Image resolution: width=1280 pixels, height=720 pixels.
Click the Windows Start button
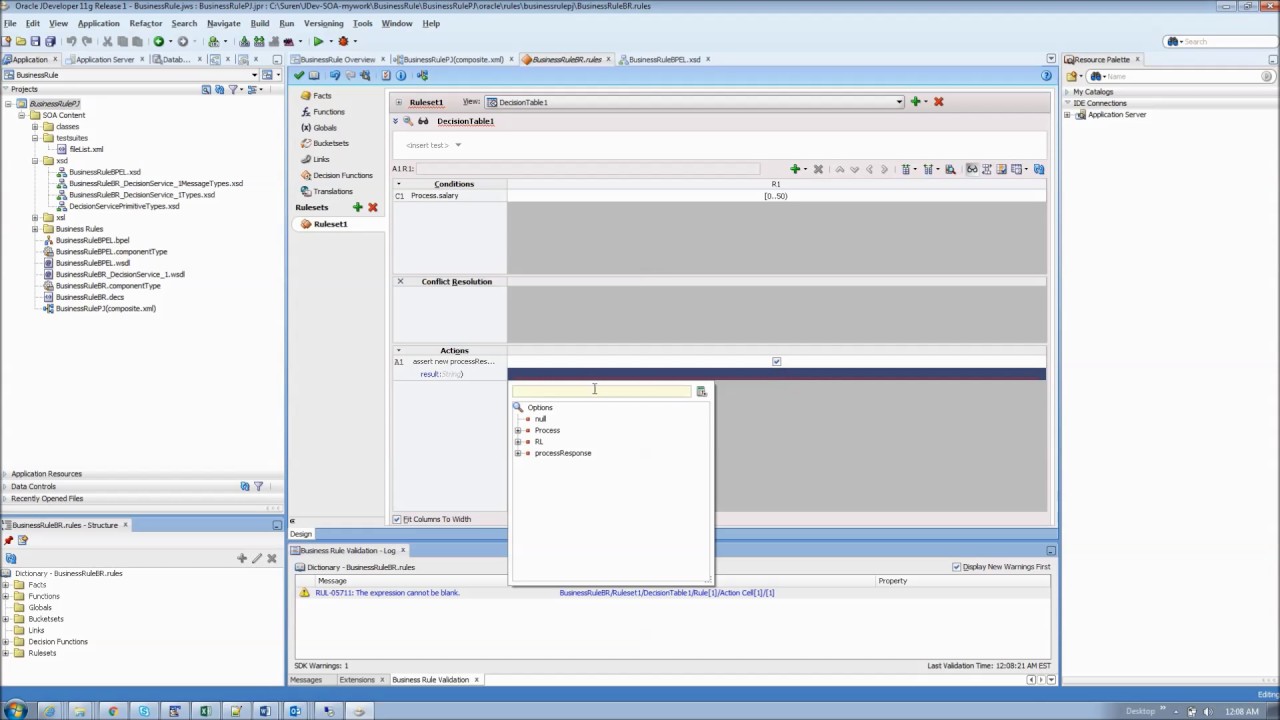click(15, 711)
